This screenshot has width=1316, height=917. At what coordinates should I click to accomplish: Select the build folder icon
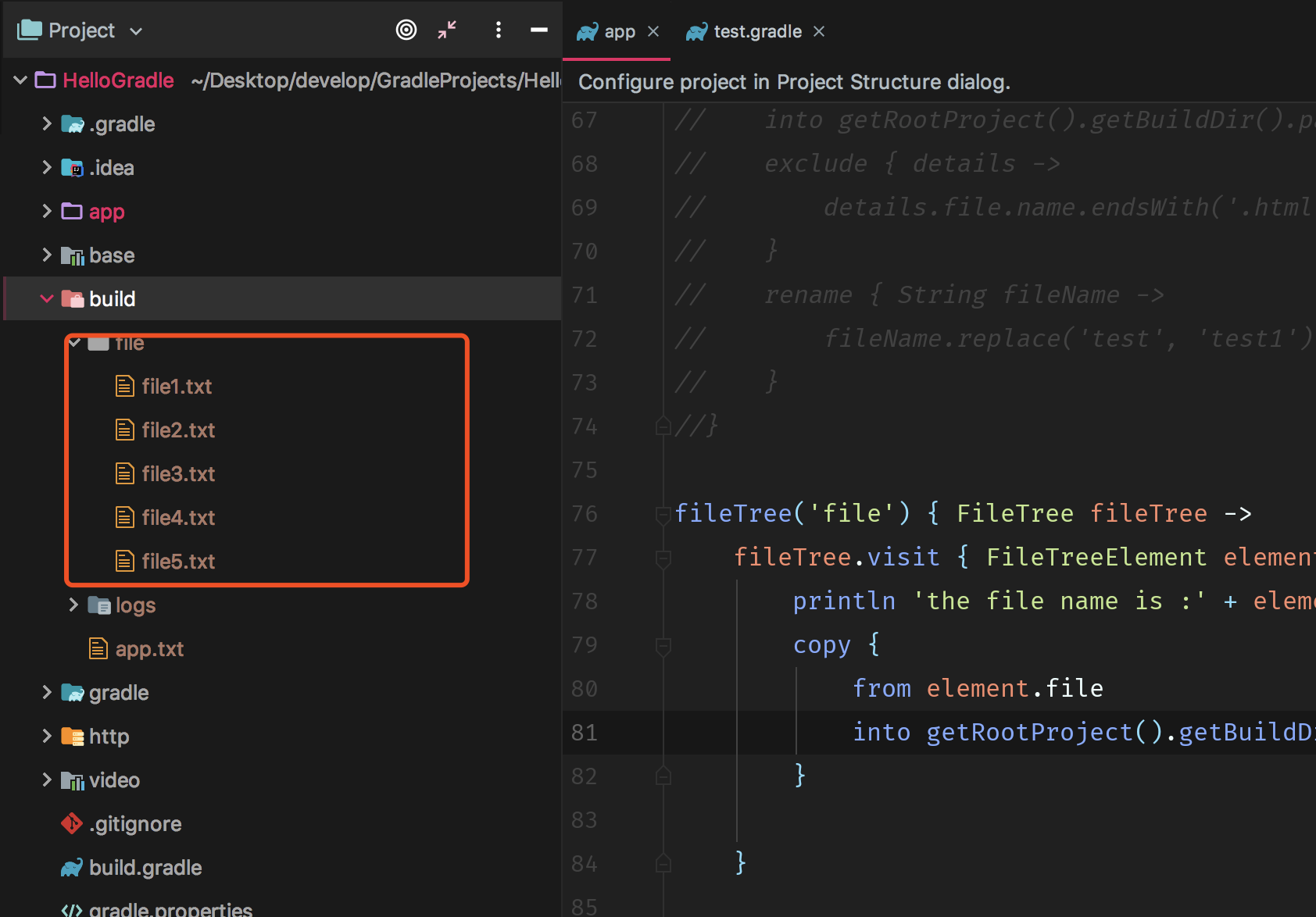click(x=73, y=298)
